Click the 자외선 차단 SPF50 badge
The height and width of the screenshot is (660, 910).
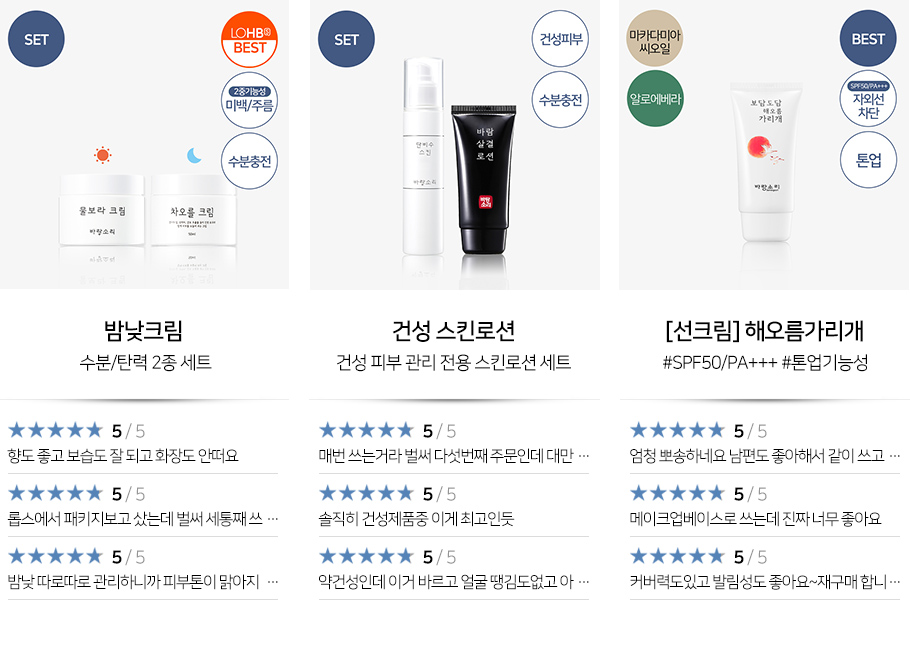coord(868,99)
